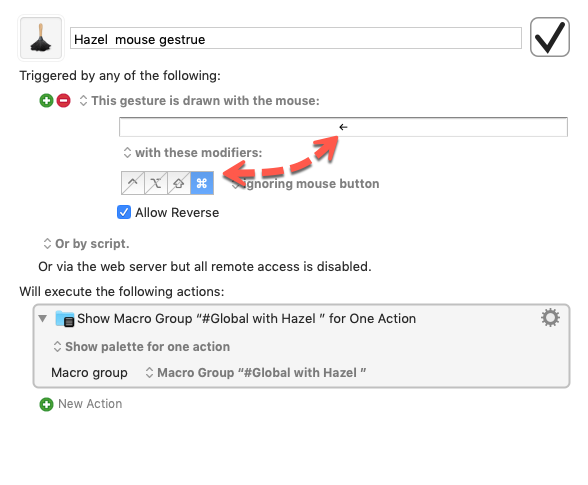The height and width of the screenshot is (485, 588).
Task: Open 'with these modifiers' popup
Action: pos(193,153)
